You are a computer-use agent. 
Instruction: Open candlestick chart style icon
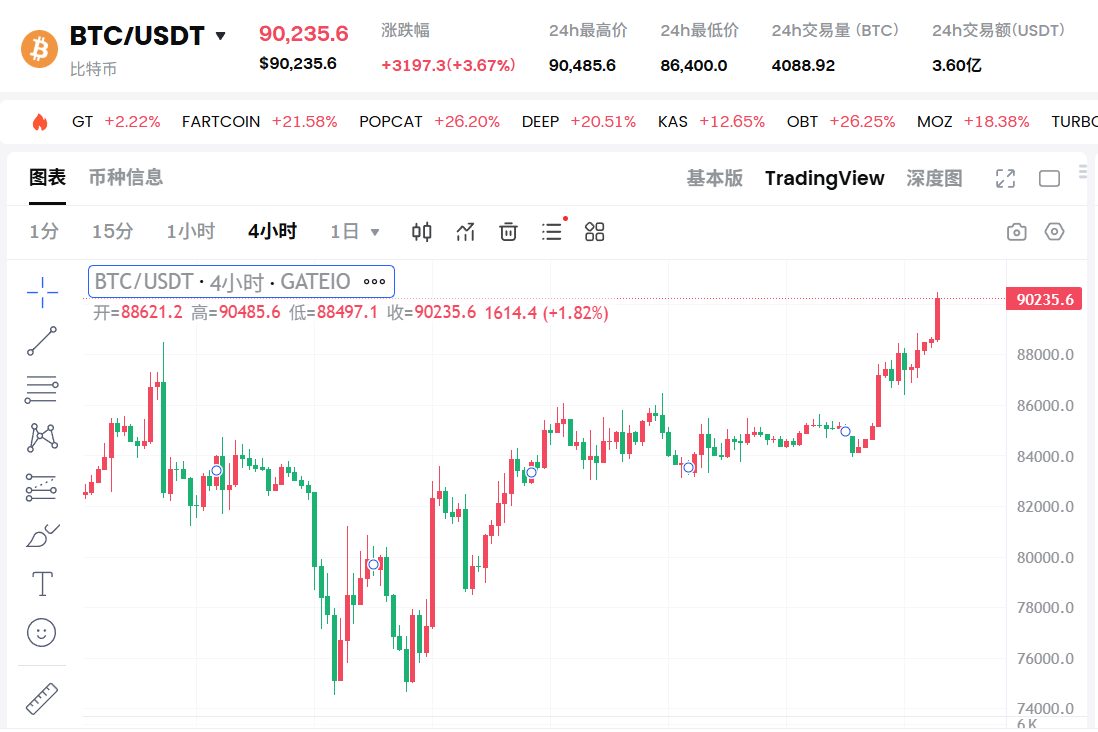tap(422, 232)
